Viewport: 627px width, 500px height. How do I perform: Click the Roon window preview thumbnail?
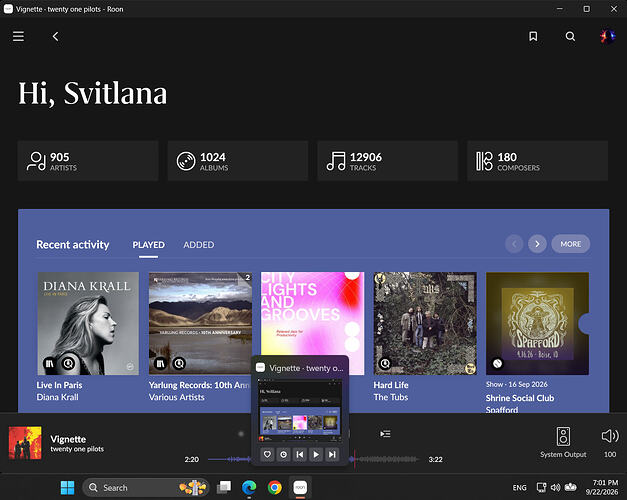point(300,410)
